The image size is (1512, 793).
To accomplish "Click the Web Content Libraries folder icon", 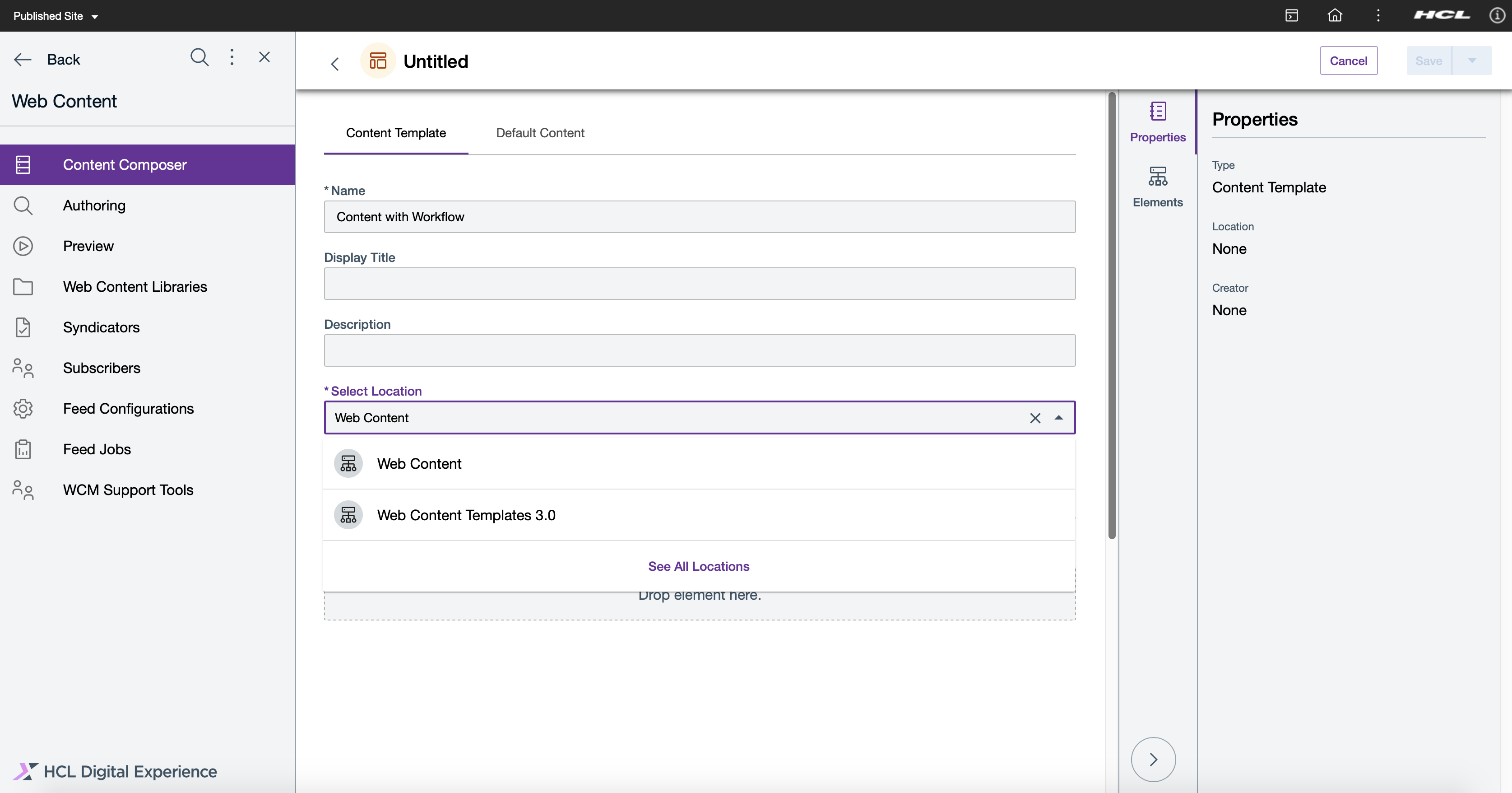I will point(23,287).
